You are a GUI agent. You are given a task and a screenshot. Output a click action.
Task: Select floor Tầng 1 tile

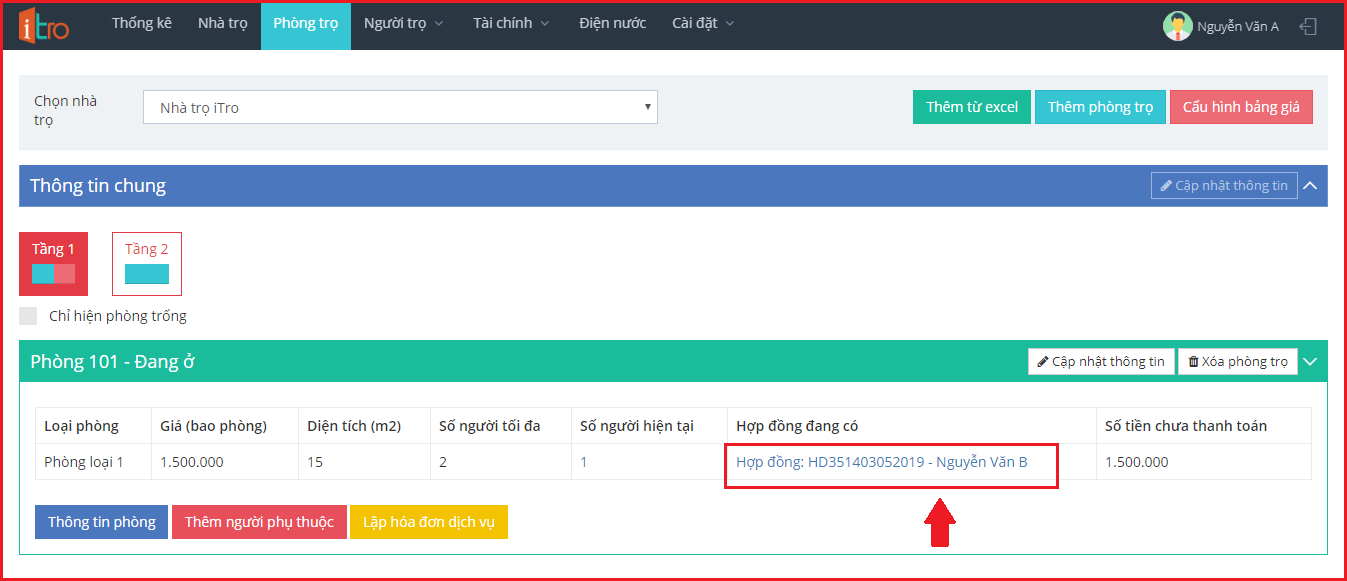click(x=53, y=264)
